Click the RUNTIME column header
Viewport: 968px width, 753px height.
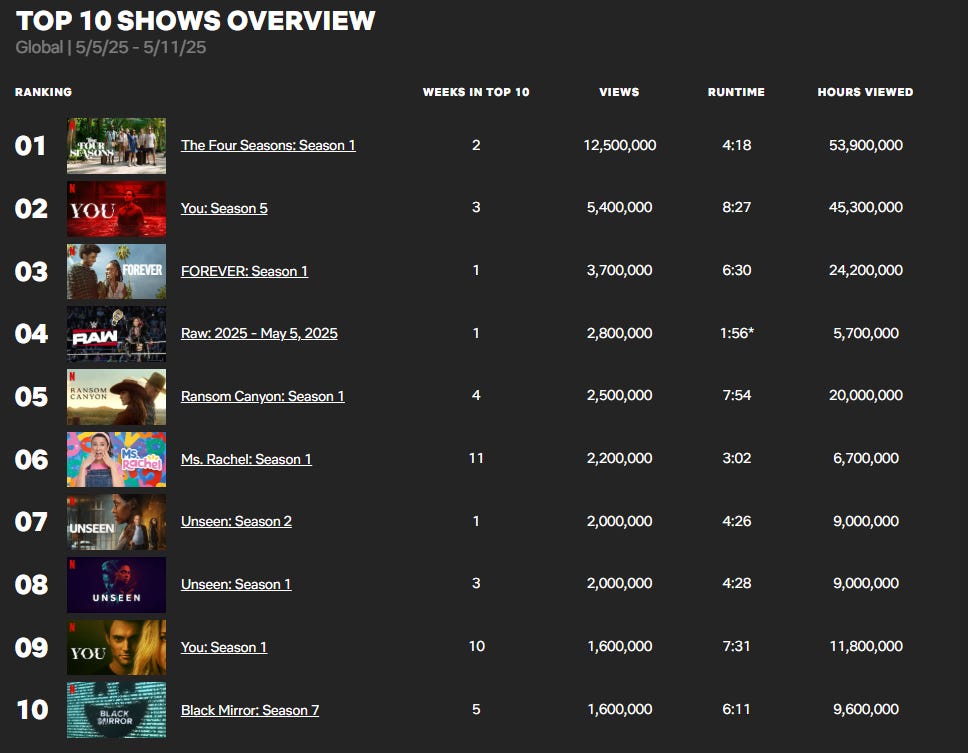(x=736, y=92)
